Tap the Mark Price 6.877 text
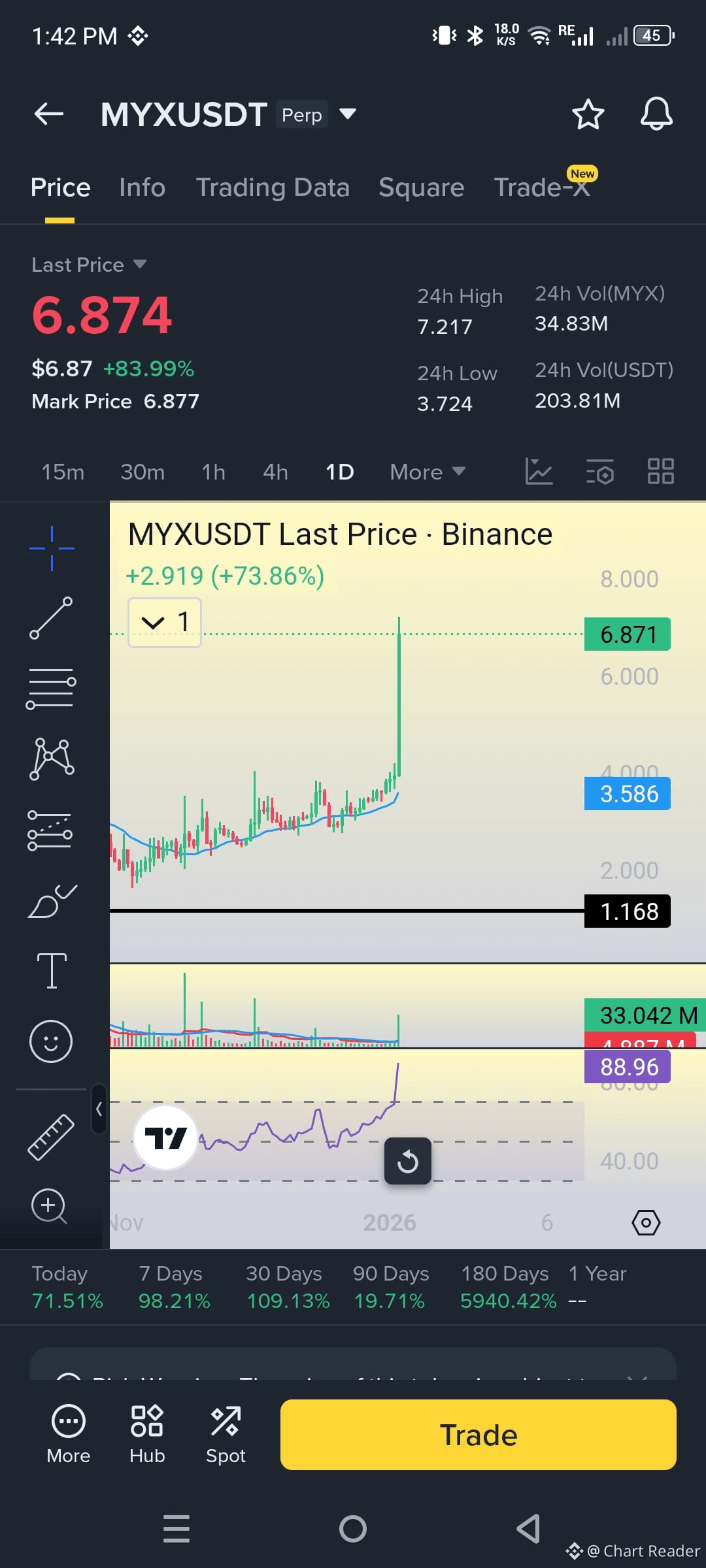 pos(115,401)
